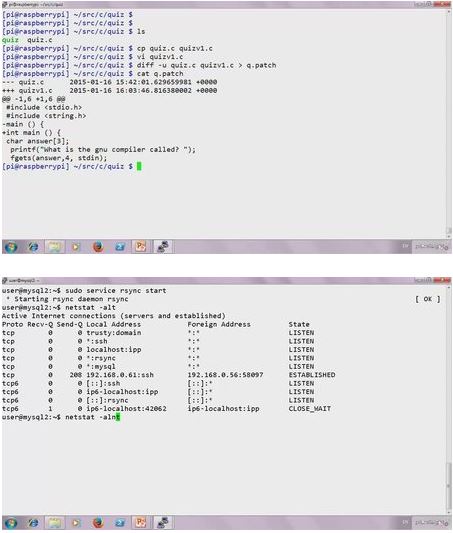Click the 'fgets(answer,4, stdin);' line
453x533 pixels.
pyautogui.click(x=58, y=158)
